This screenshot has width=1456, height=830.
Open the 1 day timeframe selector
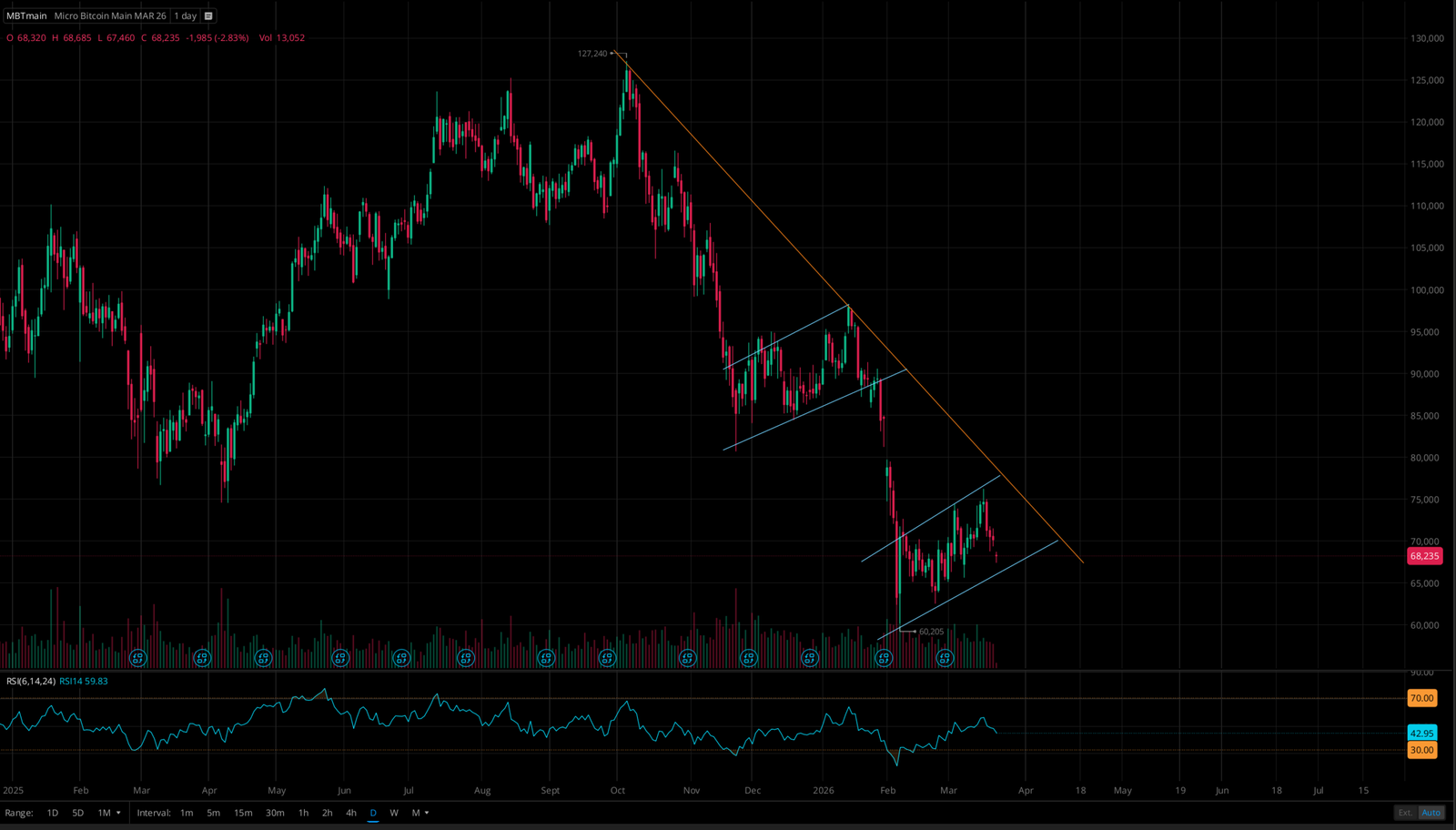coord(185,15)
